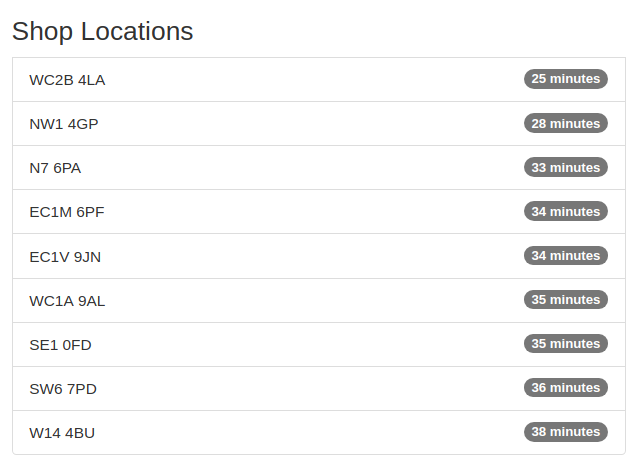Click the 36 minutes badge
The width and height of the screenshot is (632, 466).
[x=565, y=387]
